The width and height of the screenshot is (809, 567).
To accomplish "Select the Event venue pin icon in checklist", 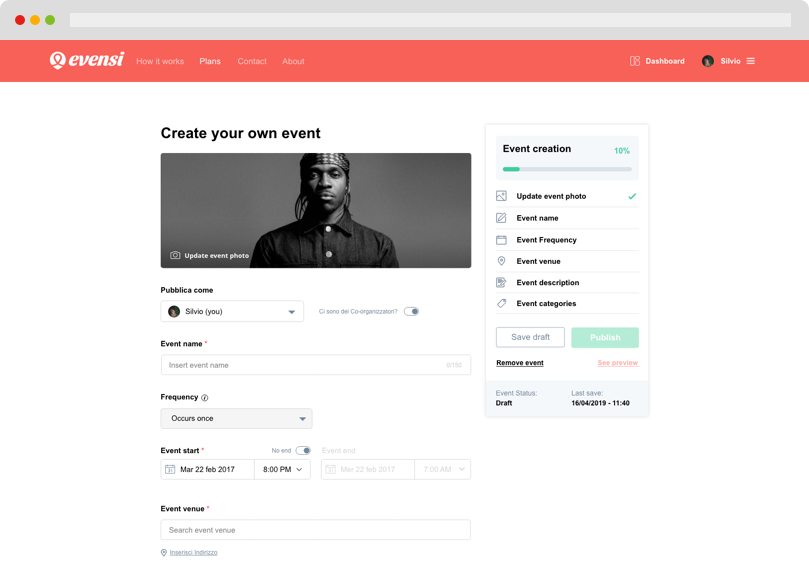I will [501, 261].
